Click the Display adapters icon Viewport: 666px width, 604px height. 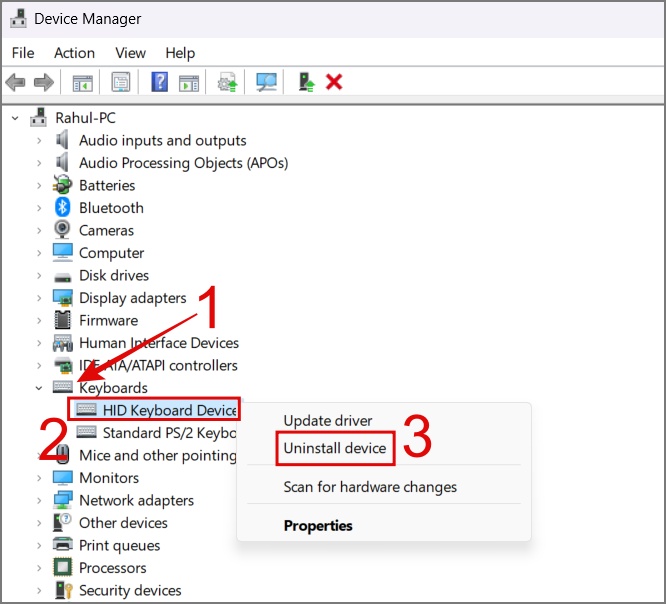pos(63,297)
